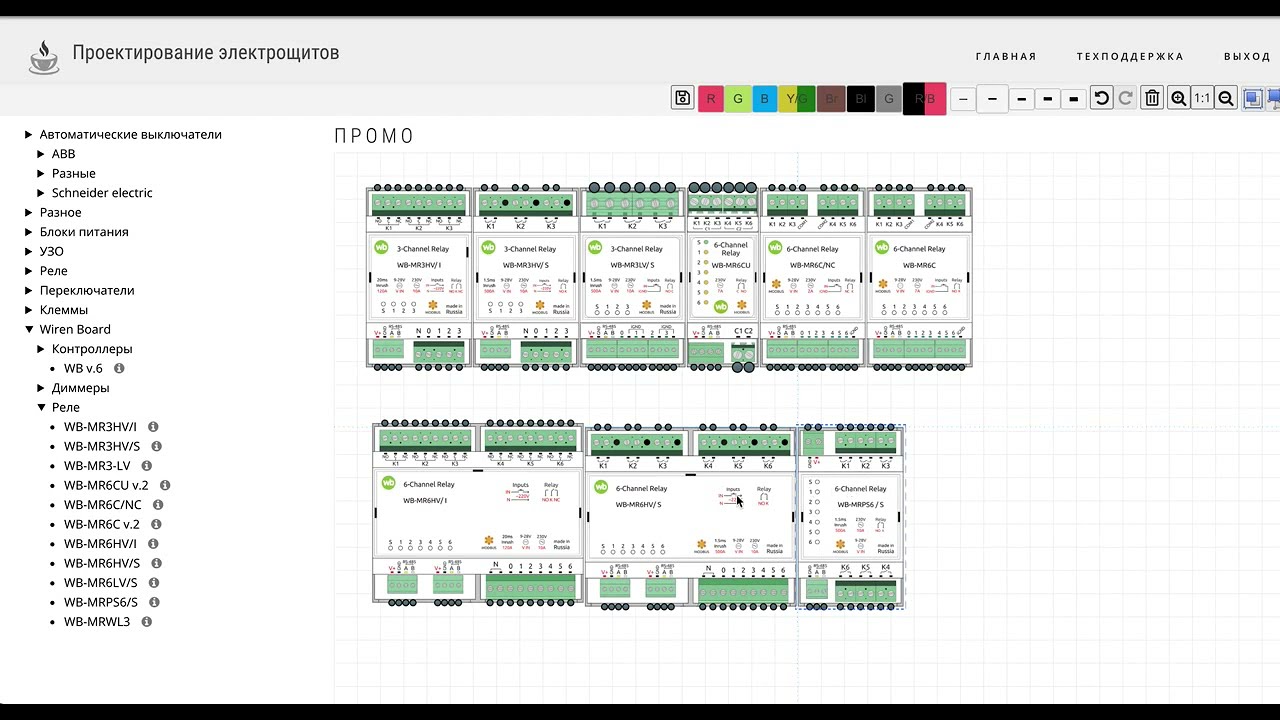Screen dimensions: 1280x720
Task: Click the redo arrow icon
Action: click(x=1126, y=98)
